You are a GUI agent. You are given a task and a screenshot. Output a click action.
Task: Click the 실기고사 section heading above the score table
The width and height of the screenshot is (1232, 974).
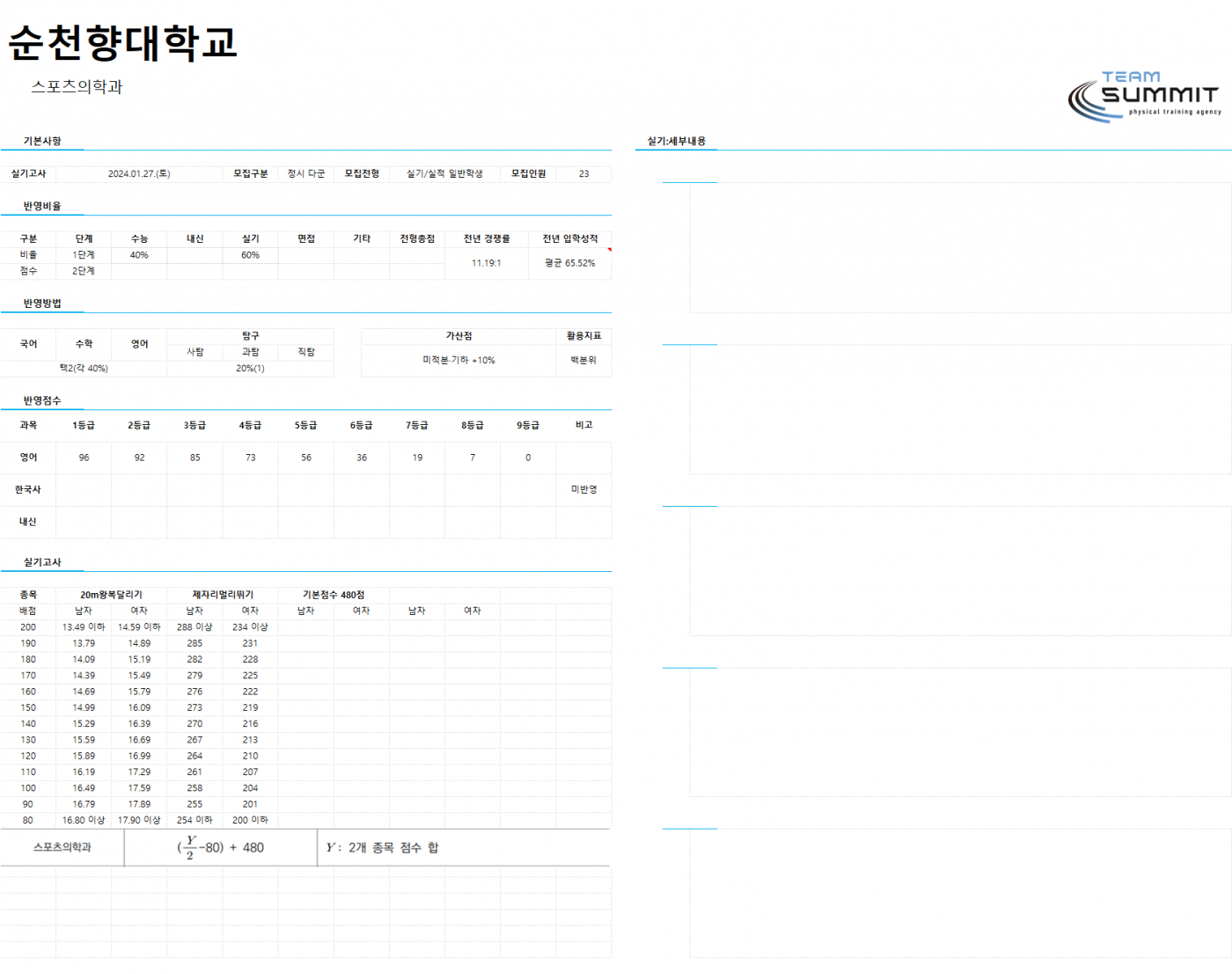42,562
